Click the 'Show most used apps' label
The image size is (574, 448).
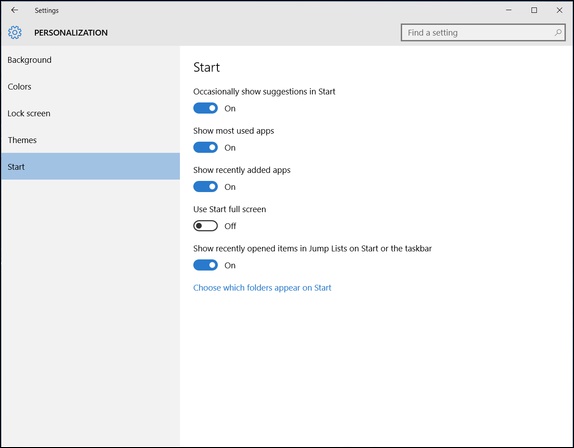[234, 131]
